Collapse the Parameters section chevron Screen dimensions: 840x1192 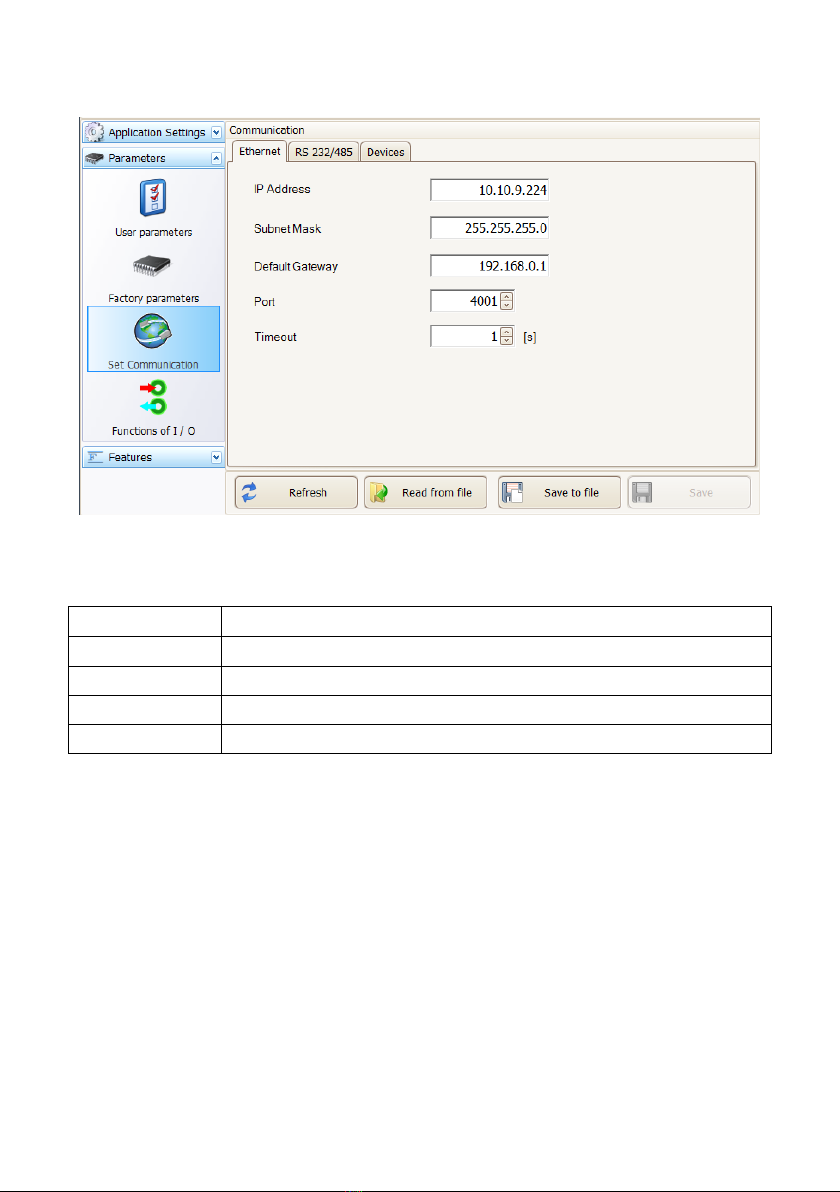pyautogui.click(x=216, y=158)
